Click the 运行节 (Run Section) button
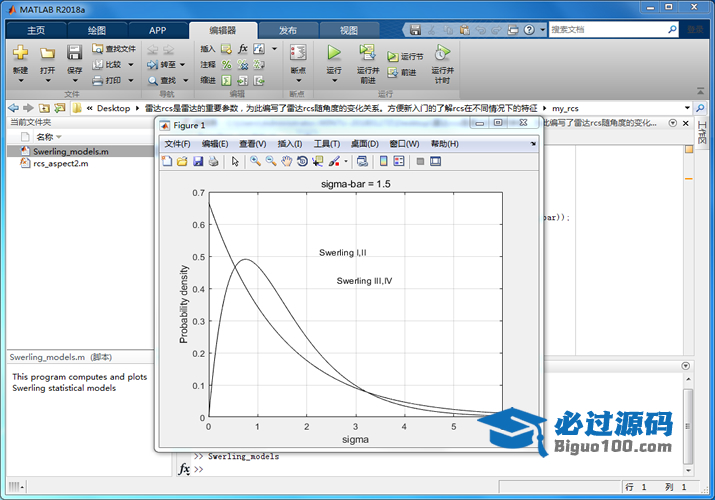This screenshot has width=715, height=500. point(405,57)
